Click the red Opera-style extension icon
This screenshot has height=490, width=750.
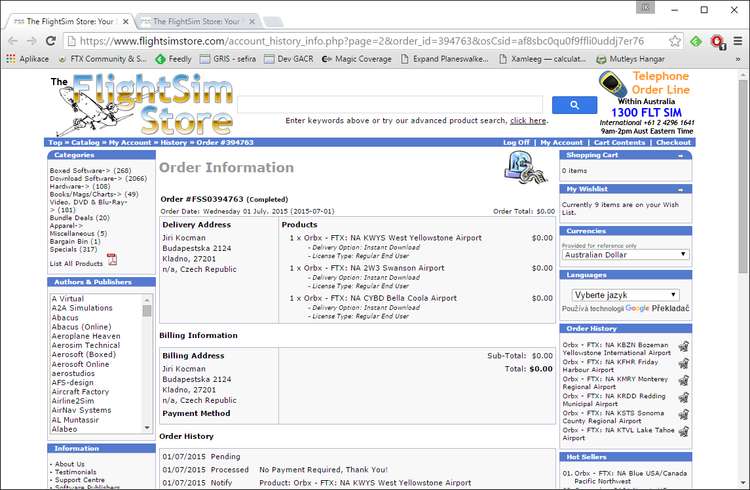[x=717, y=42]
